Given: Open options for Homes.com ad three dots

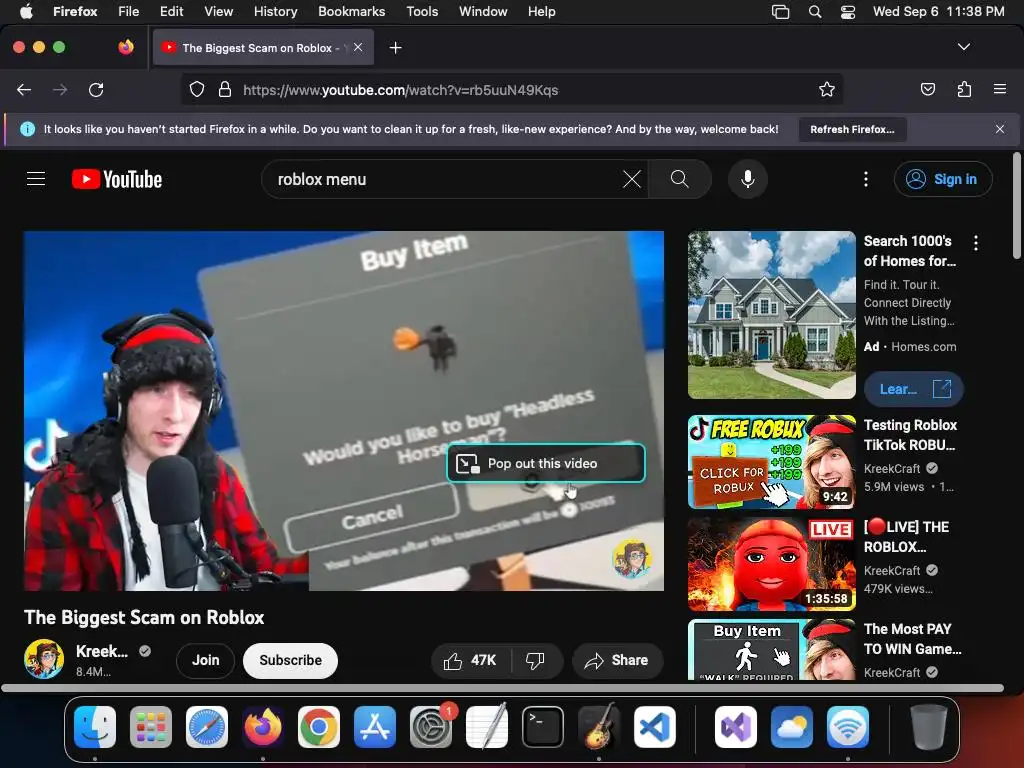Looking at the screenshot, I should [976, 243].
